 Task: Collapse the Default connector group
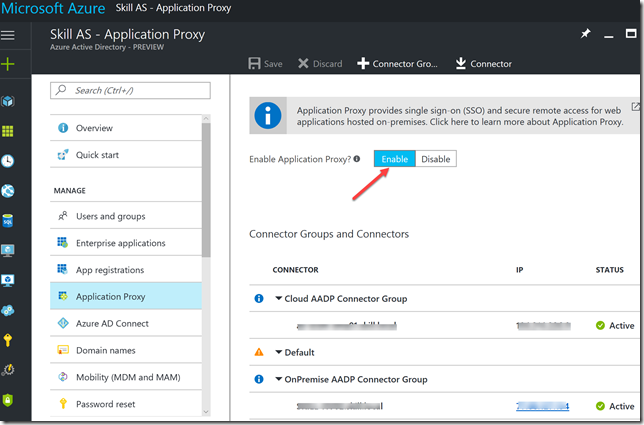point(279,352)
